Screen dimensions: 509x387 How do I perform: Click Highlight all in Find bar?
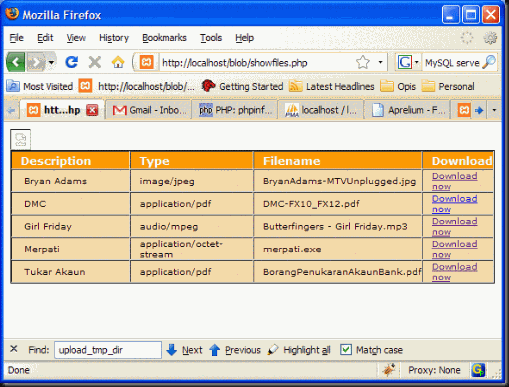click(x=299, y=350)
